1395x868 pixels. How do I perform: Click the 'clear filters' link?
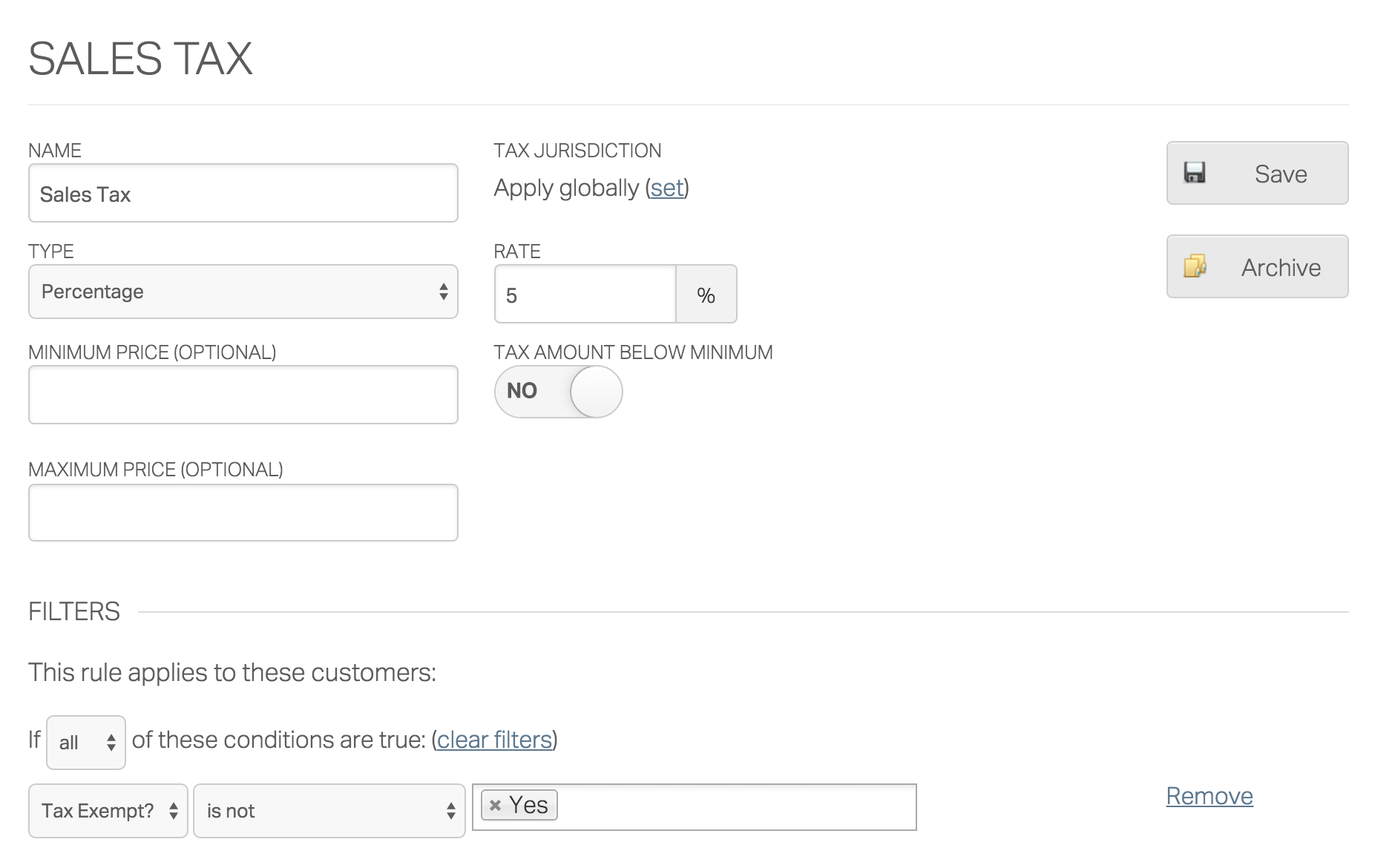tap(494, 740)
